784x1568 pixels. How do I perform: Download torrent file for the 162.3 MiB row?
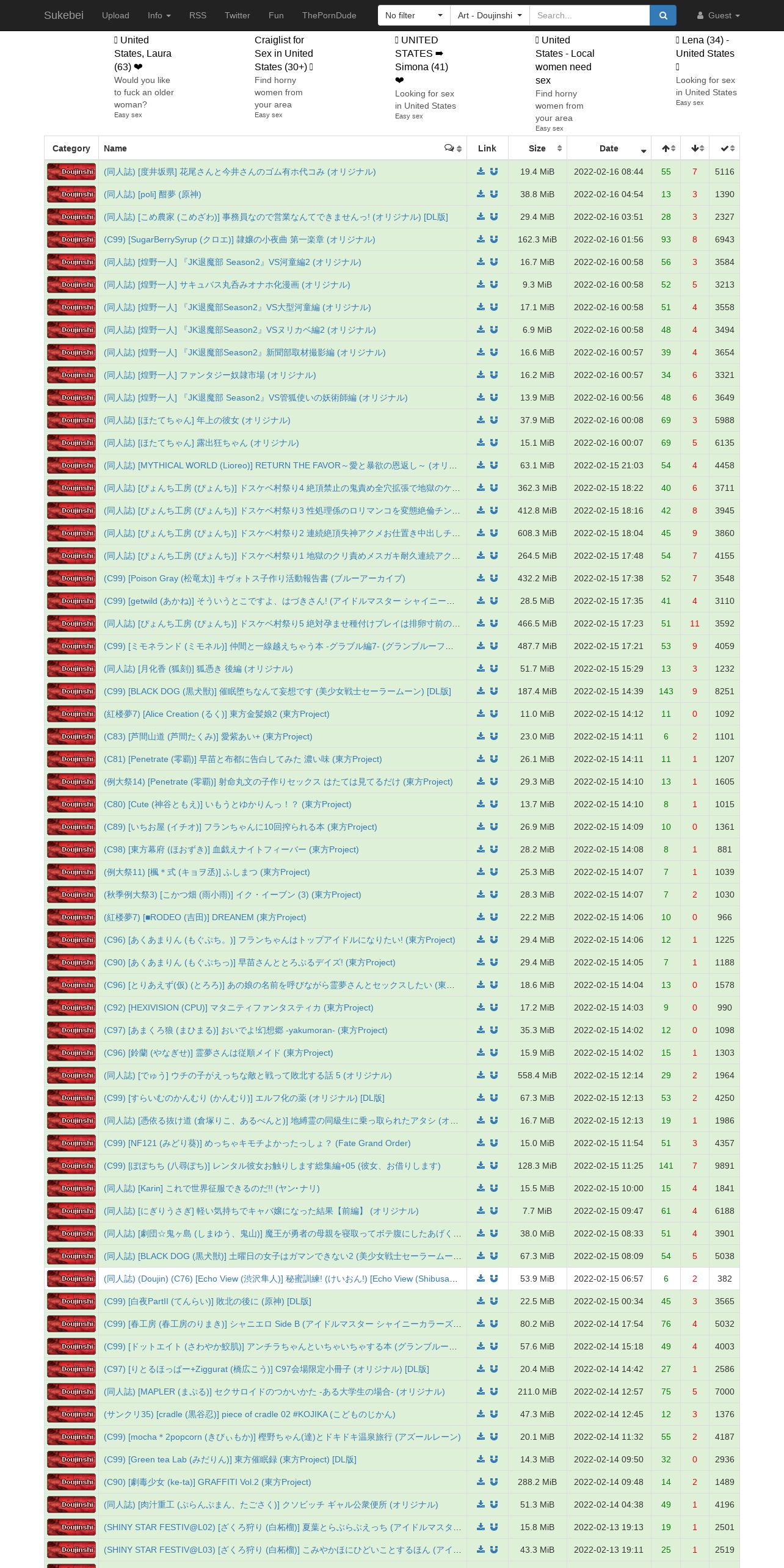[x=481, y=239]
